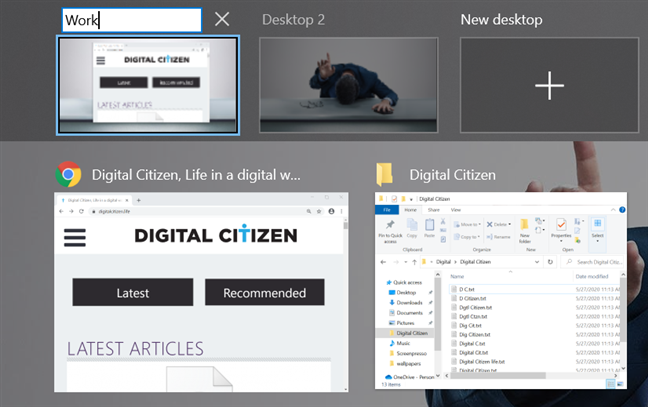Open a new tab in Chrome
Viewport: 648px width, 407px height.
click(139, 200)
